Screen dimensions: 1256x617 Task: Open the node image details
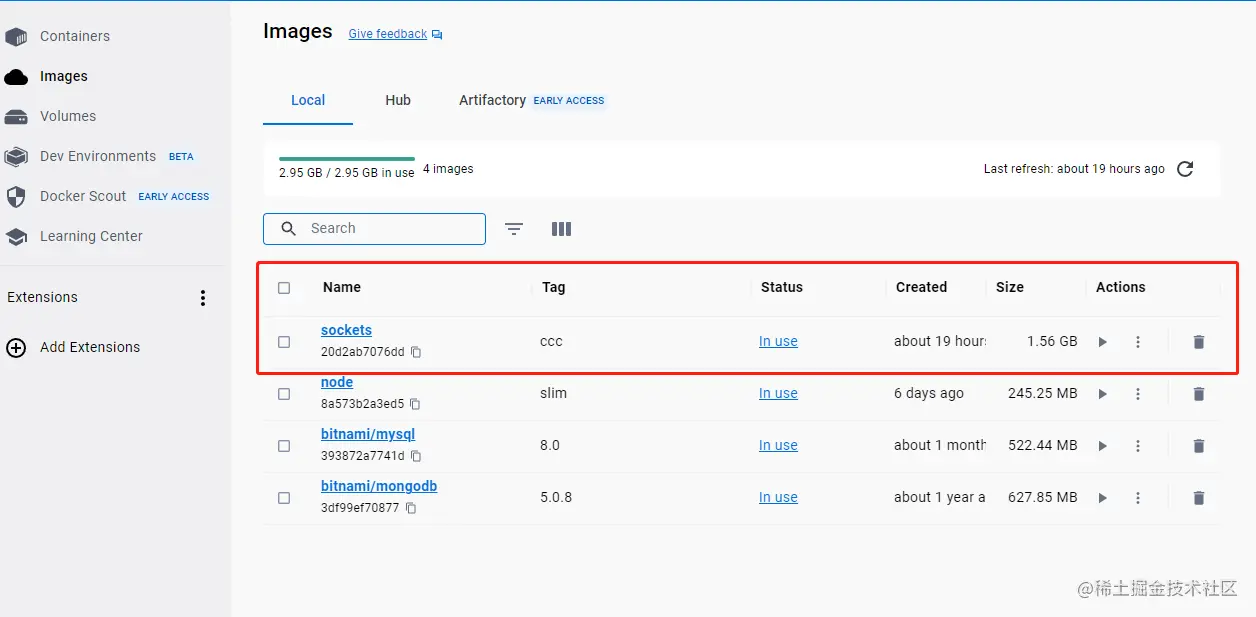tap(337, 382)
